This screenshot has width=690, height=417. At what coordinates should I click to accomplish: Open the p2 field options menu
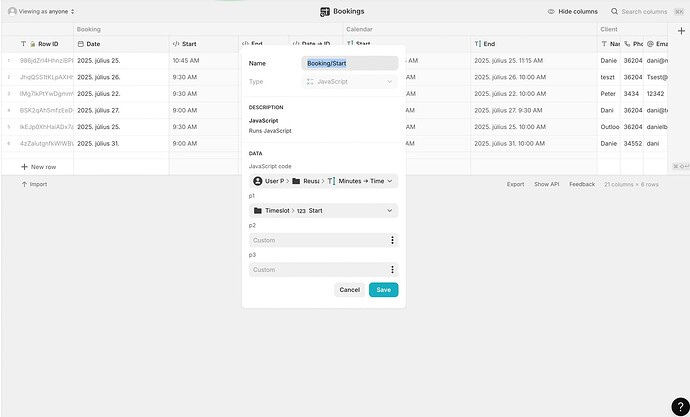393,240
